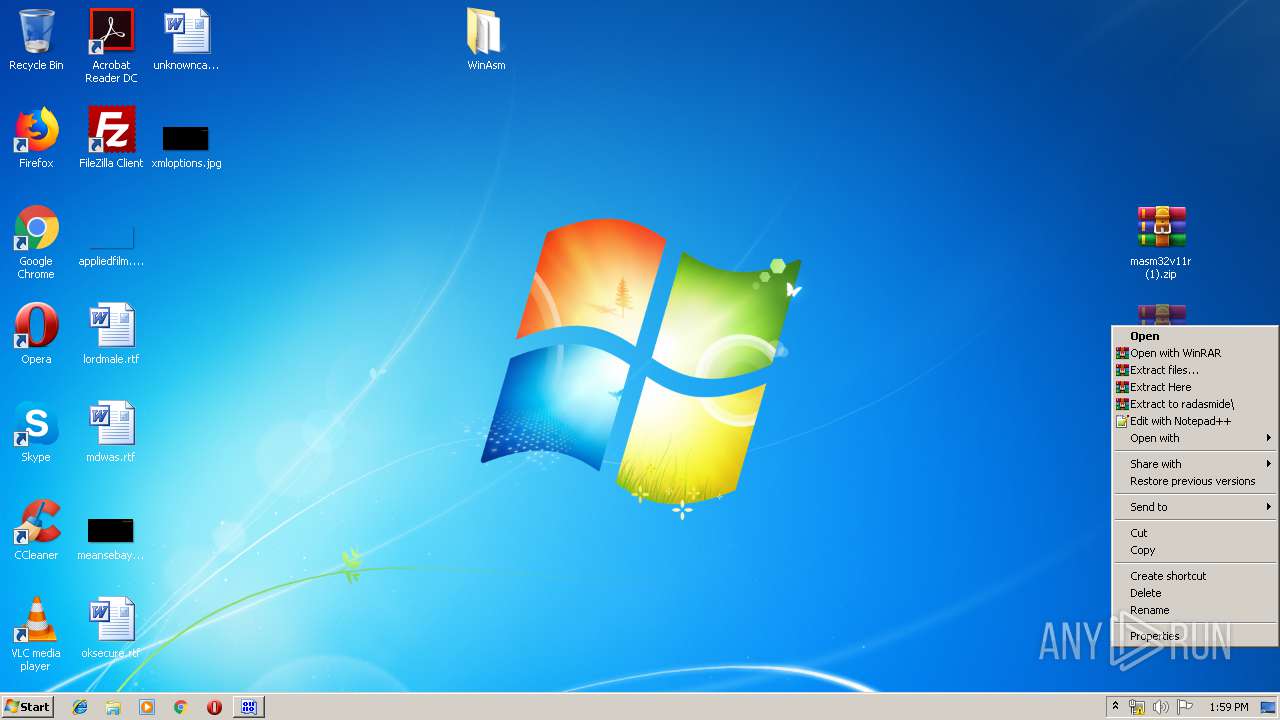The height and width of the screenshot is (720, 1280).
Task: Choose Properties in the context menu
Action: (1195, 636)
